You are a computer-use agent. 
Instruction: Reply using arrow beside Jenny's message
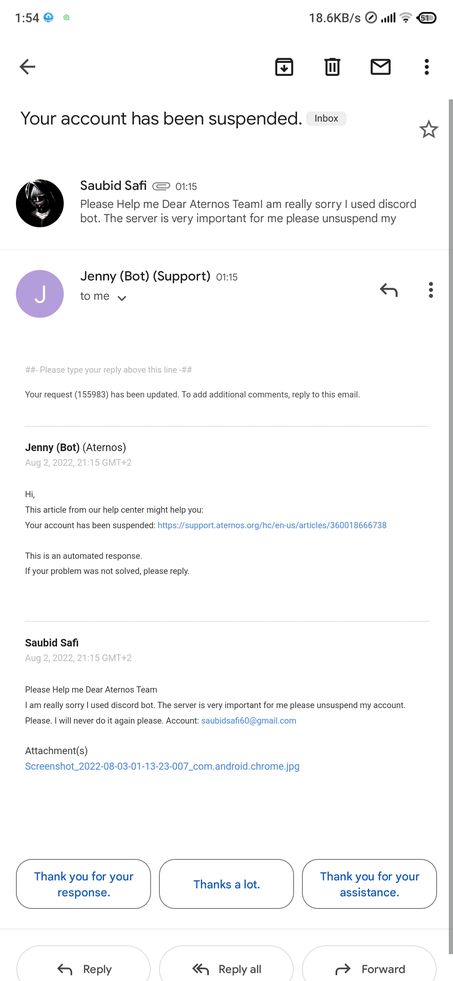389,290
